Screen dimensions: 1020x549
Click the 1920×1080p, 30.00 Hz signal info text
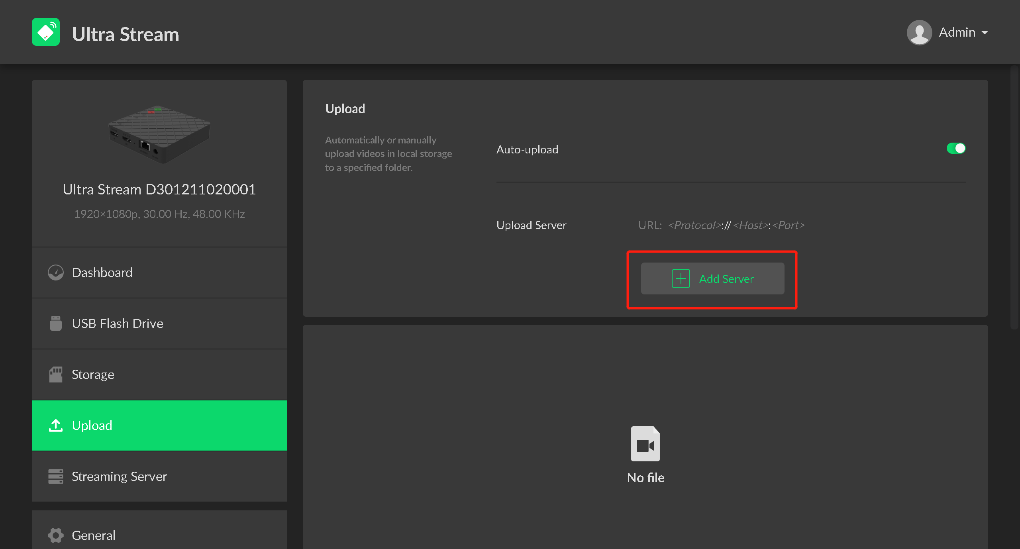[159, 214]
